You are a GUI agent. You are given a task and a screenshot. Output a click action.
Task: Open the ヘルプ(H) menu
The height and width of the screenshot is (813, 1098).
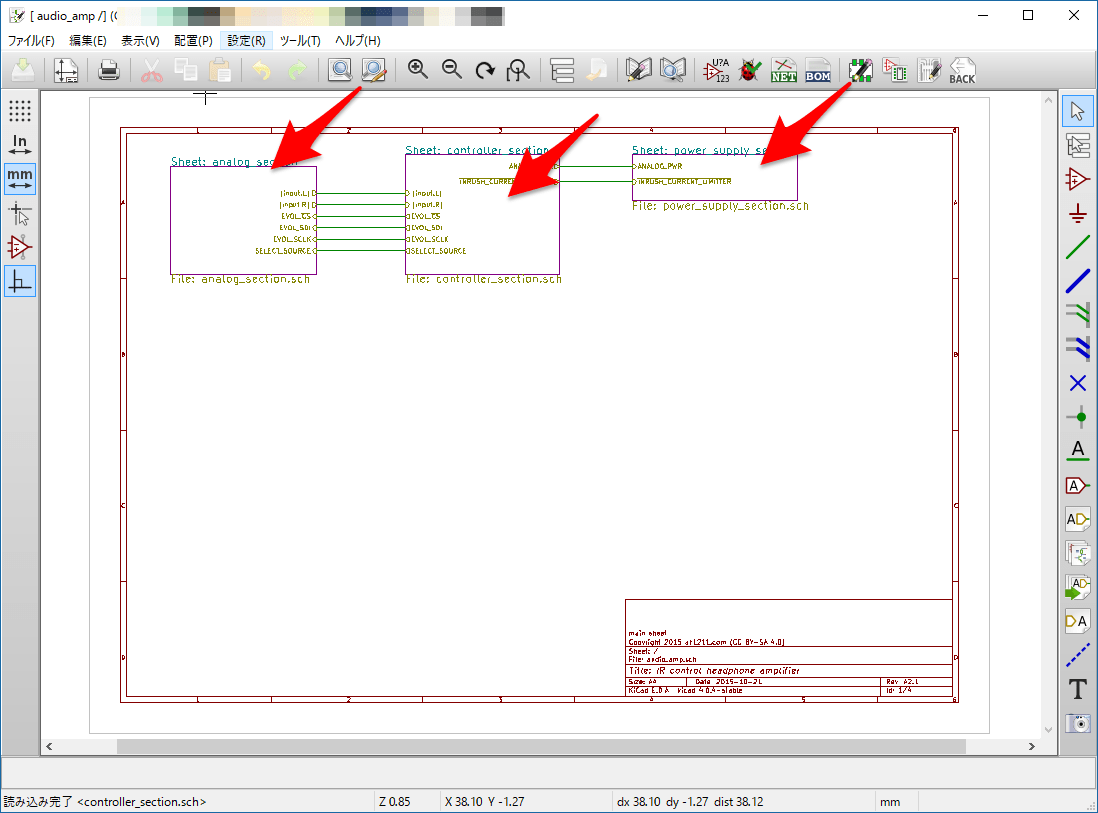tap(358, 41)
